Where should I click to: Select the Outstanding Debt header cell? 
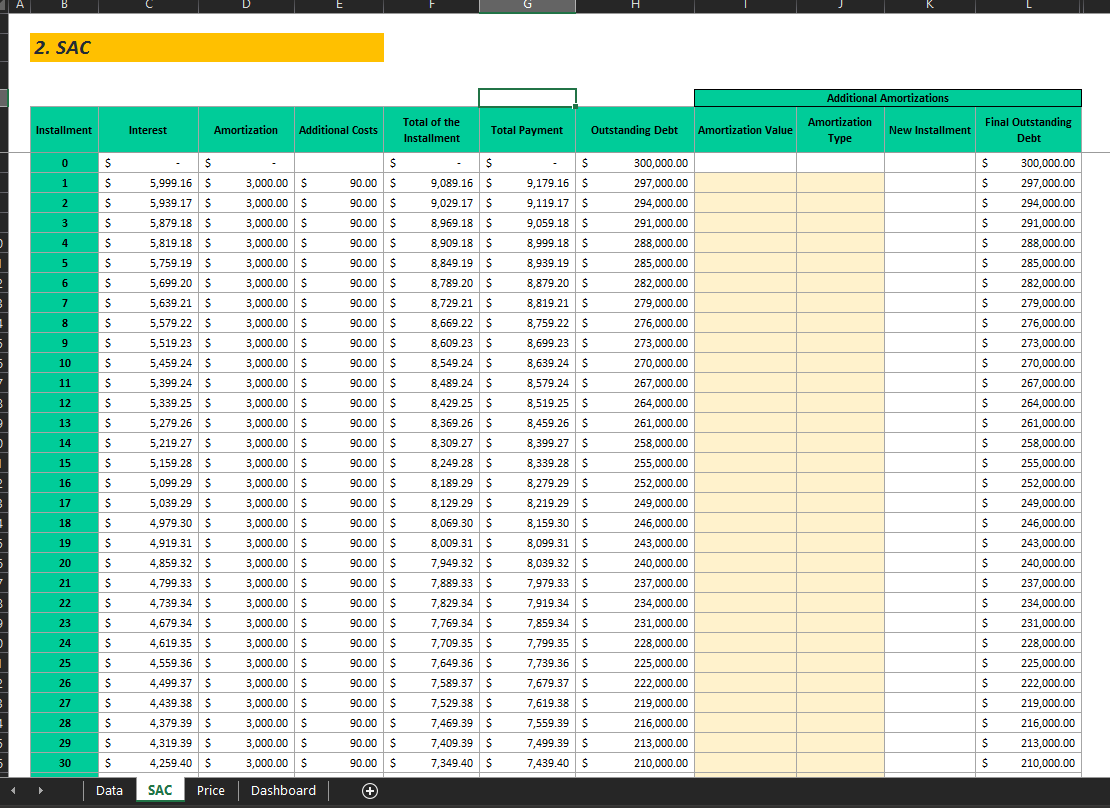point(635,130)
